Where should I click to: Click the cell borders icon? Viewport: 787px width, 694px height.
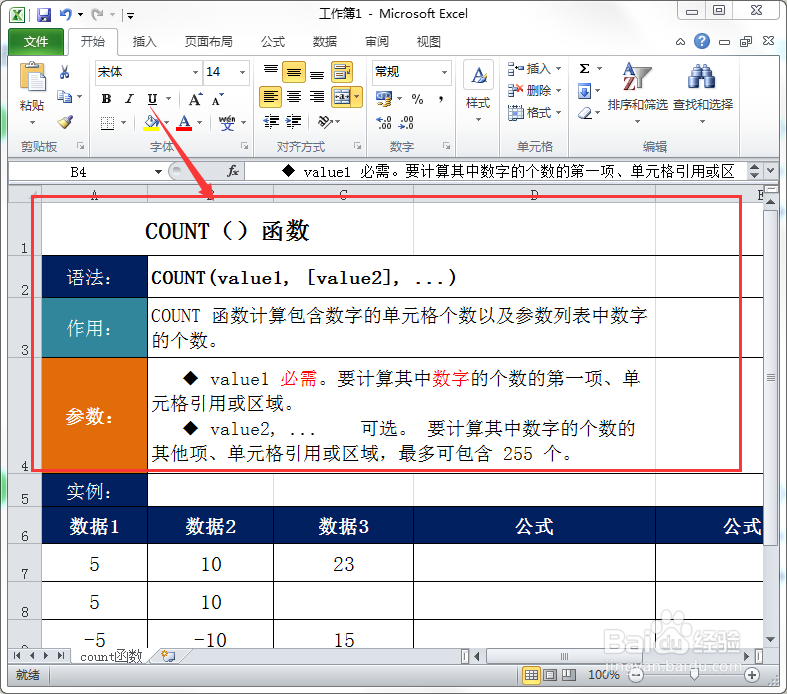107,122
